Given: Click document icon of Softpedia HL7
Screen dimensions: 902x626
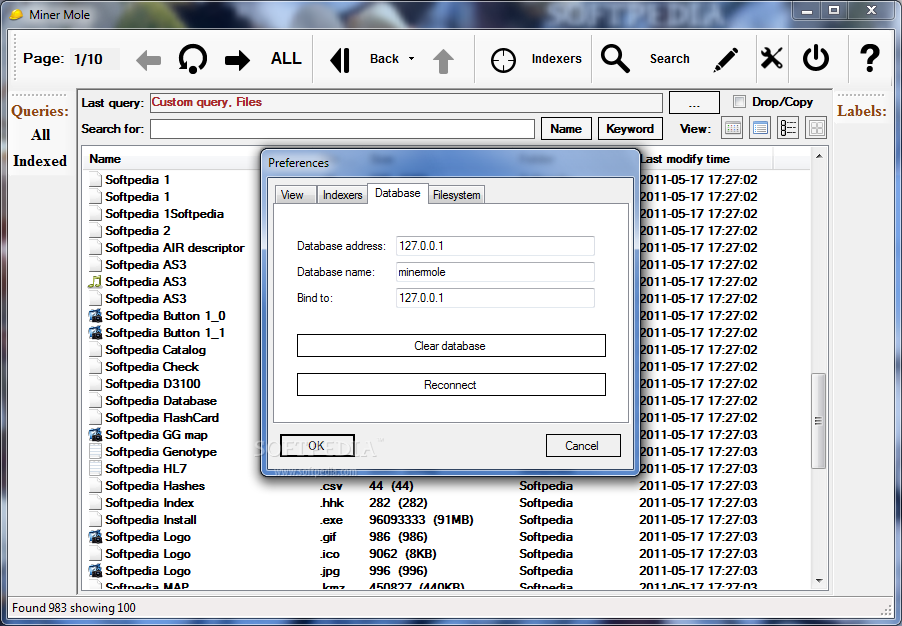Looking at the screenshot, I should click(x=95, y=469).
